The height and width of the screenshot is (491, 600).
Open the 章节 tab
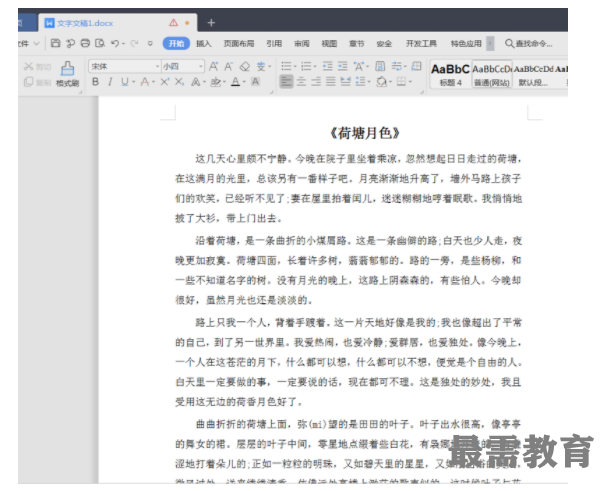(x=357, y=43)
